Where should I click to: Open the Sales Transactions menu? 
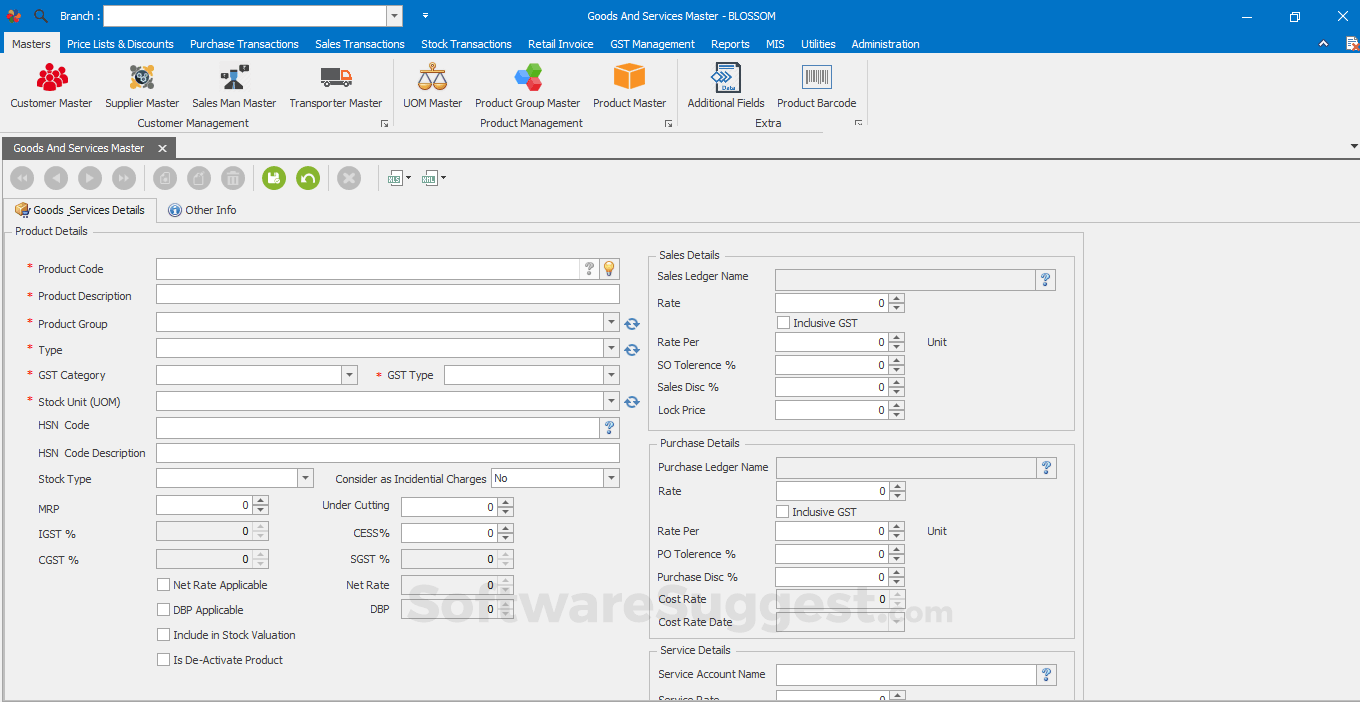click(x=359, y=44)
